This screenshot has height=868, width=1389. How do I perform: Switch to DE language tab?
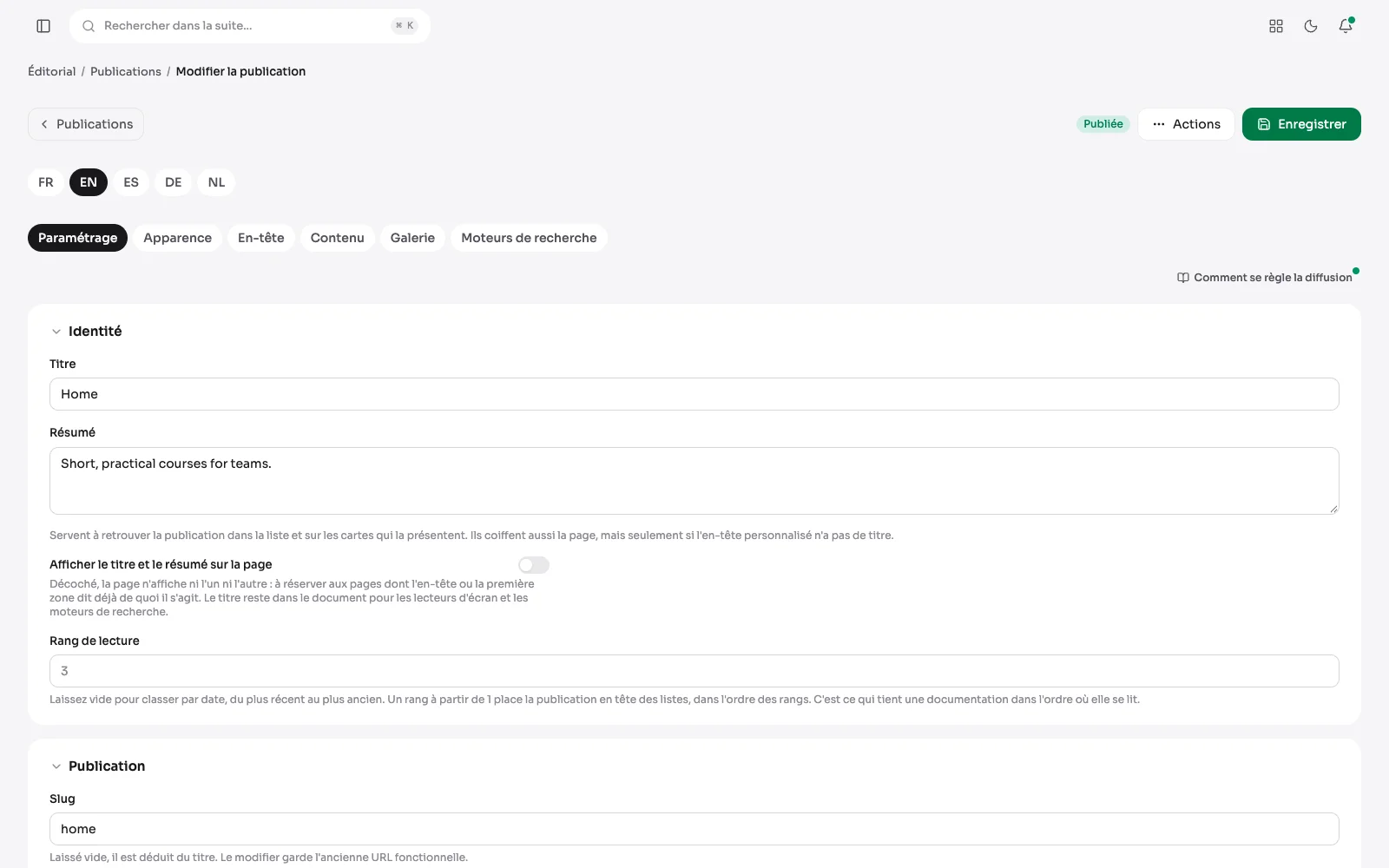point(174,182)
